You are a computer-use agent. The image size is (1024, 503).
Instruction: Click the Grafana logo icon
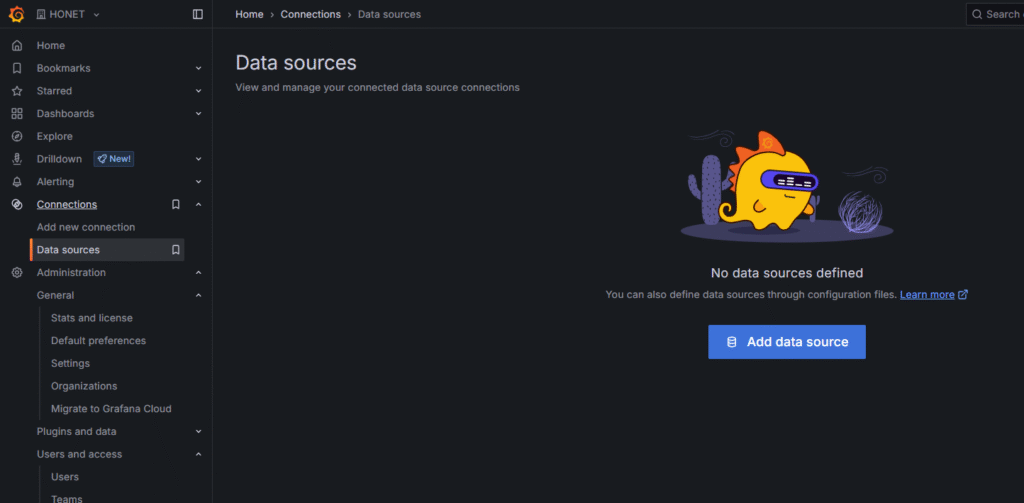pyautogui.click(x=16, y=14)
